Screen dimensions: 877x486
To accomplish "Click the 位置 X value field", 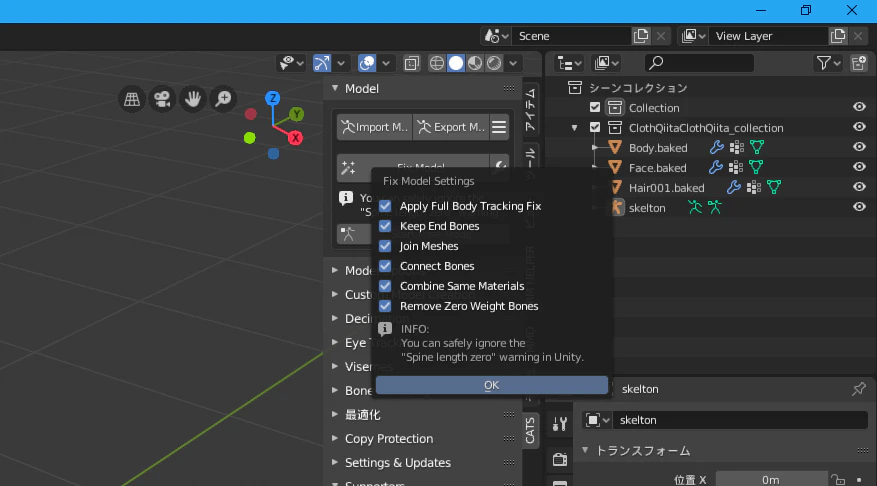I will click(x=771, y=479).
